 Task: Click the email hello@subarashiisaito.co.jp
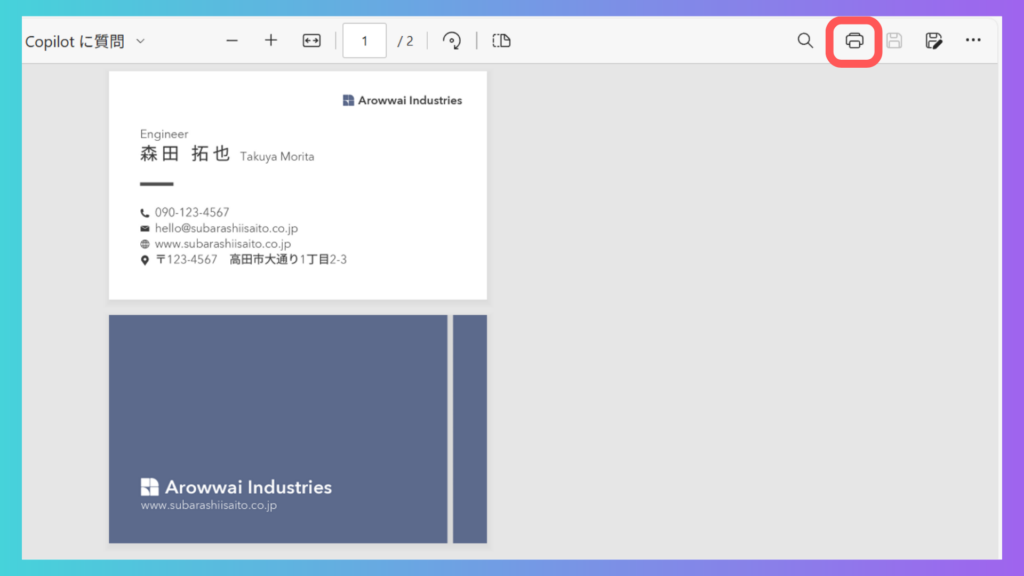[226, 228]
